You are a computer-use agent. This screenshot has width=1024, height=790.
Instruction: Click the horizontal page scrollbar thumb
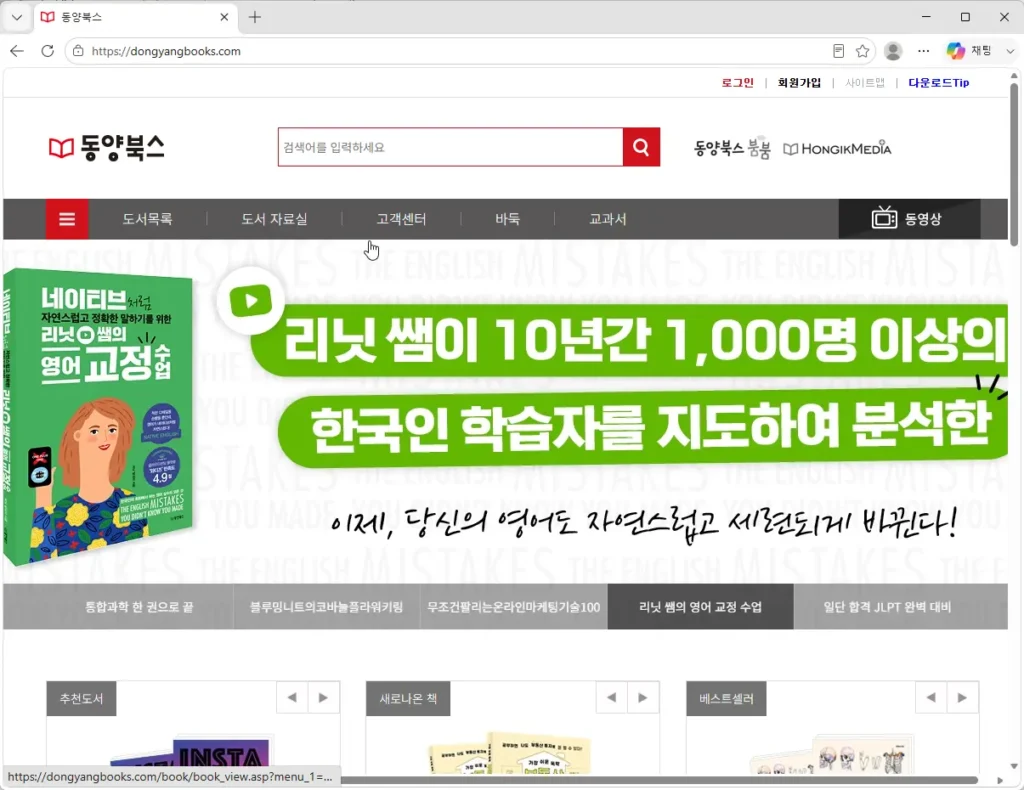[658, 780]
